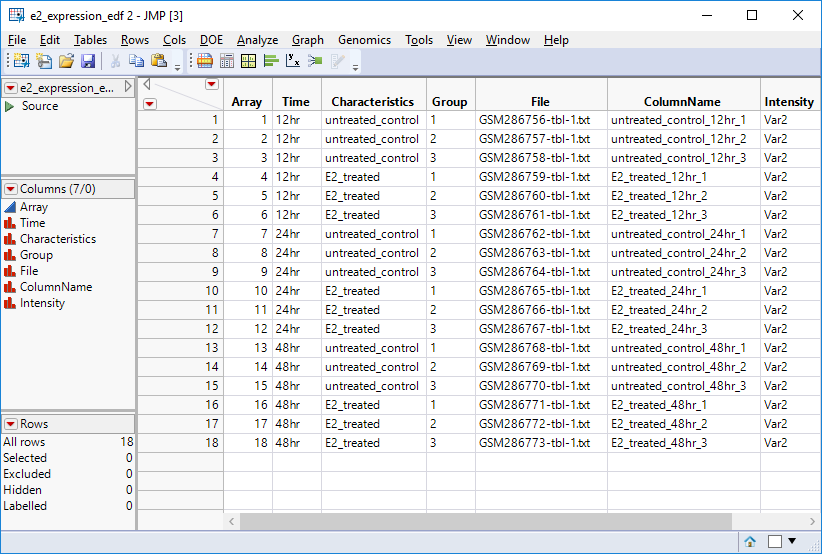Open the Analyze menu
The height and width of the screenshot is (554, 822).
pos(257,40)
